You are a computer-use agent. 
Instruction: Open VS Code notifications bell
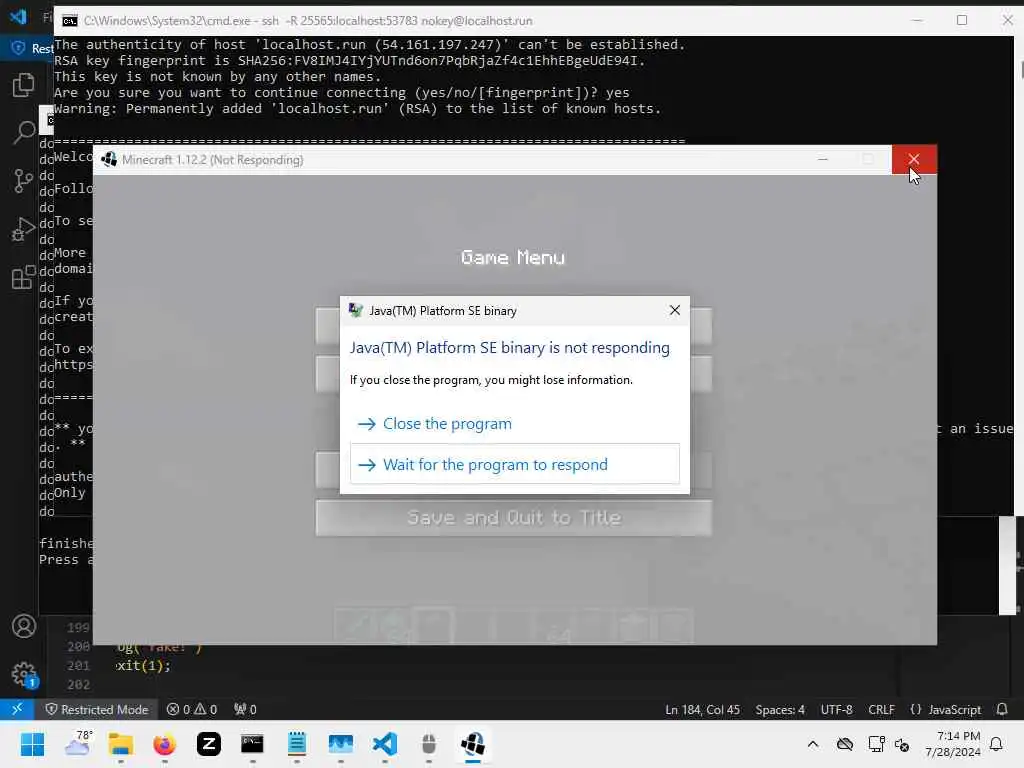(1002, 709)
